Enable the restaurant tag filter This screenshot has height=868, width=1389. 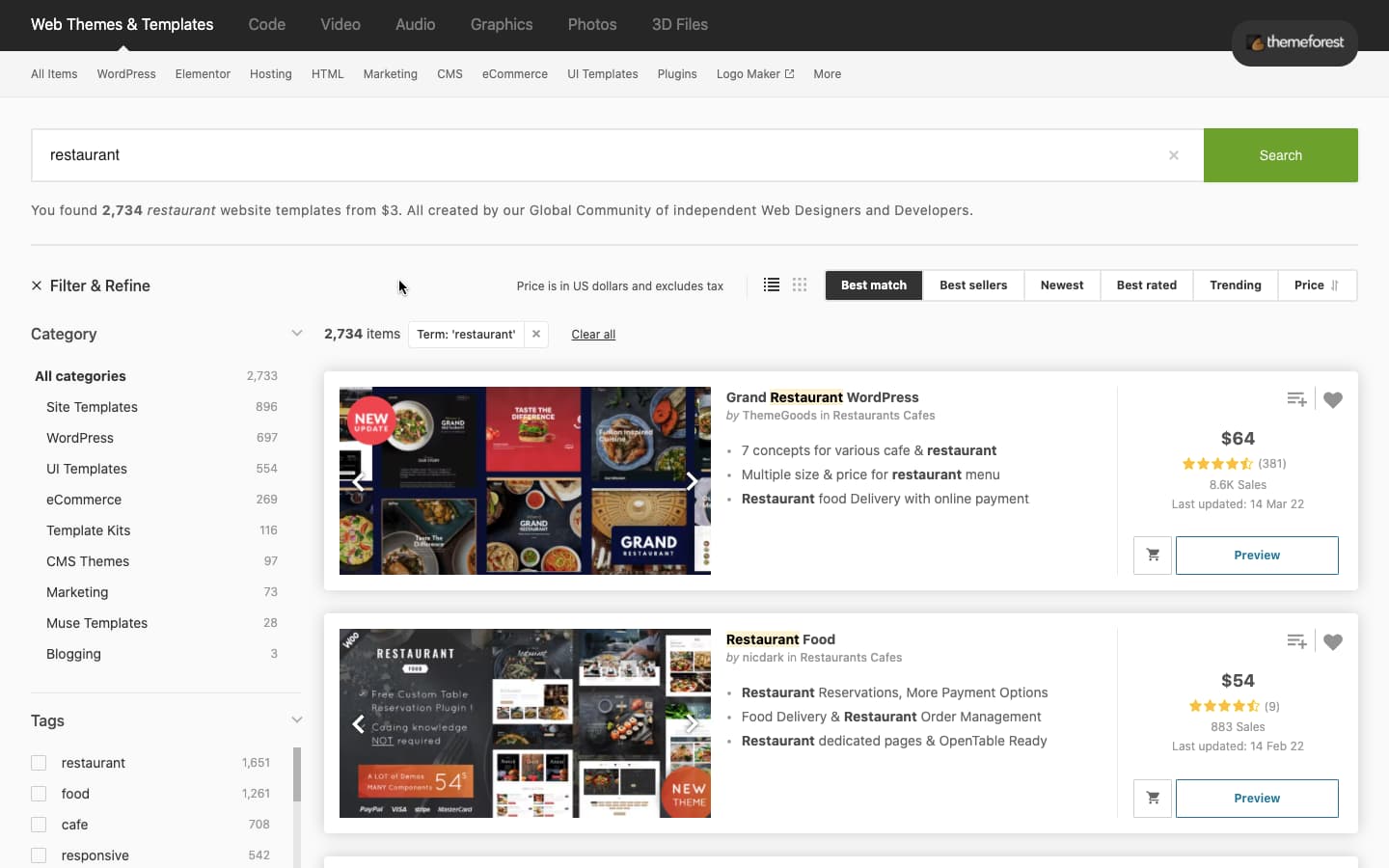click(39, 762)
